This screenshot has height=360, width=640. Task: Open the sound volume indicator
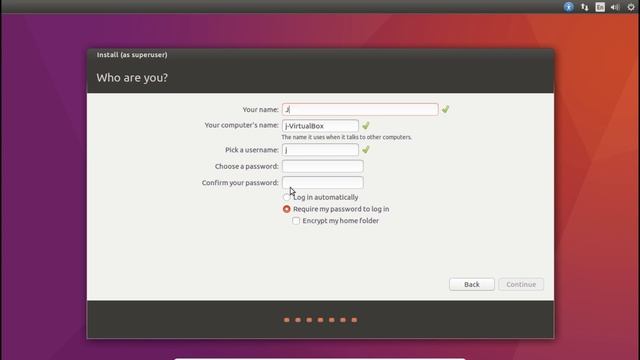coord(615,7)
